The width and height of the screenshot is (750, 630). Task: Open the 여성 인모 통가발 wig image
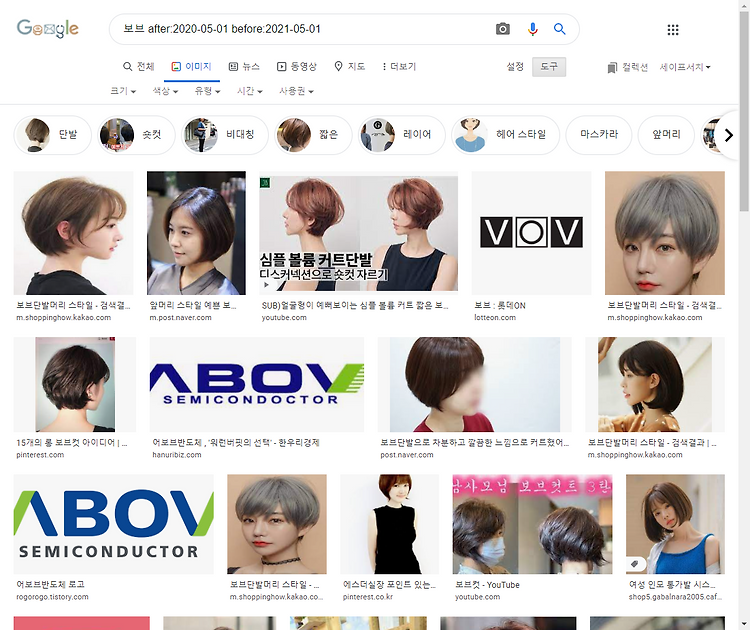tap(675, 524)
